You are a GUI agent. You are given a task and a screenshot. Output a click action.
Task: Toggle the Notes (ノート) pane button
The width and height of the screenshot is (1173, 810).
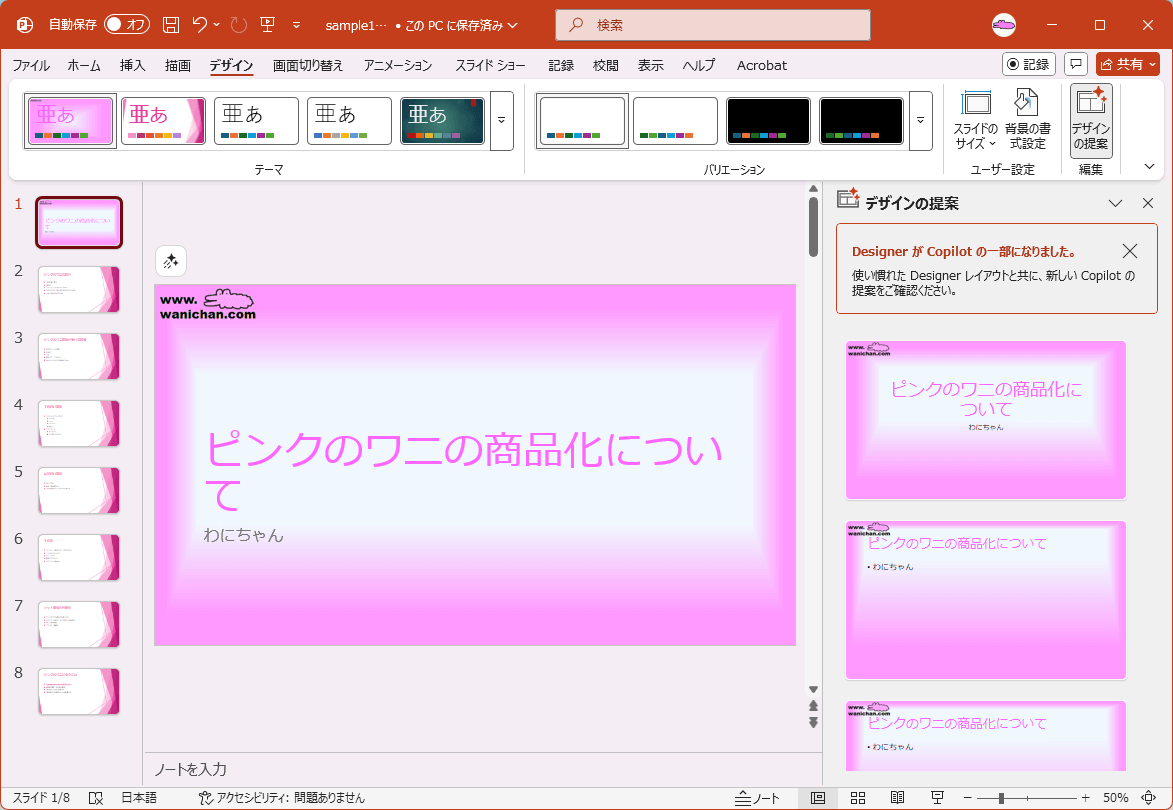(757, 798)
